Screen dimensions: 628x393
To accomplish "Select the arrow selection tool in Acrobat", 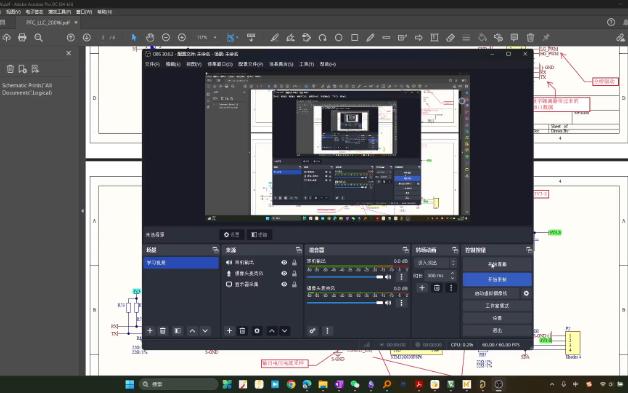I will click(134, 38).
